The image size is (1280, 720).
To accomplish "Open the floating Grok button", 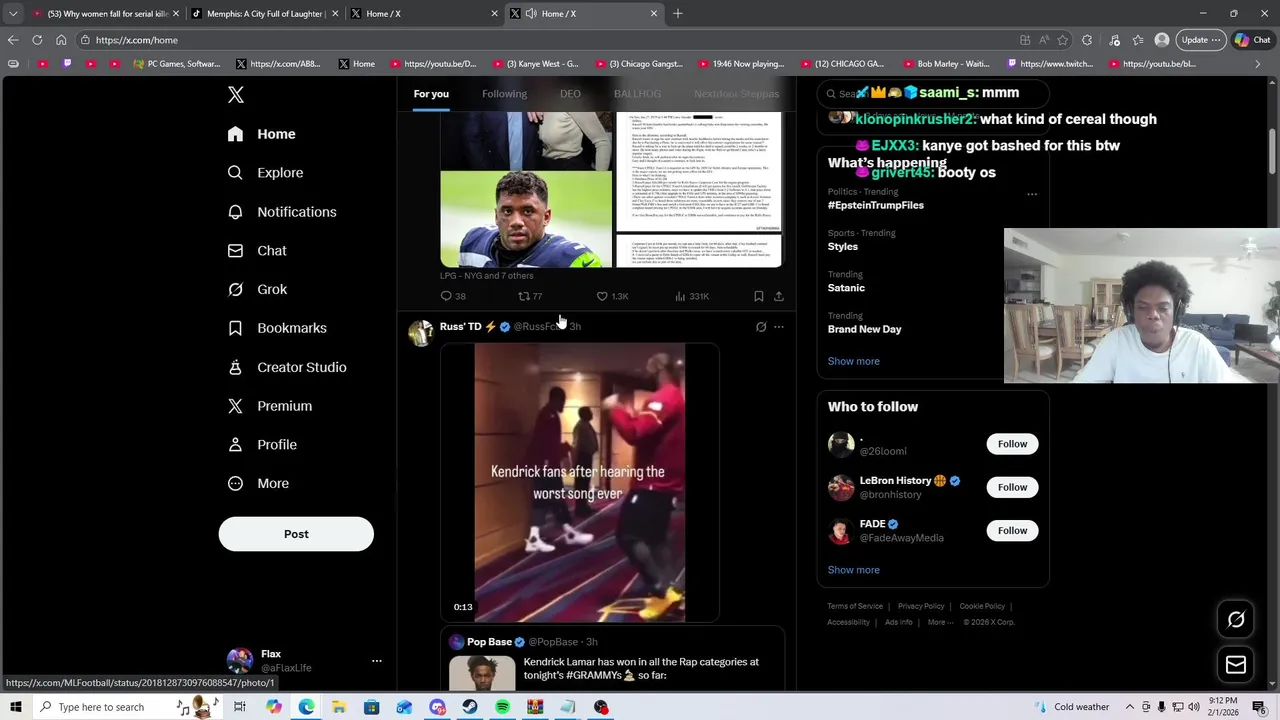I will click(x=1236, y=620).
